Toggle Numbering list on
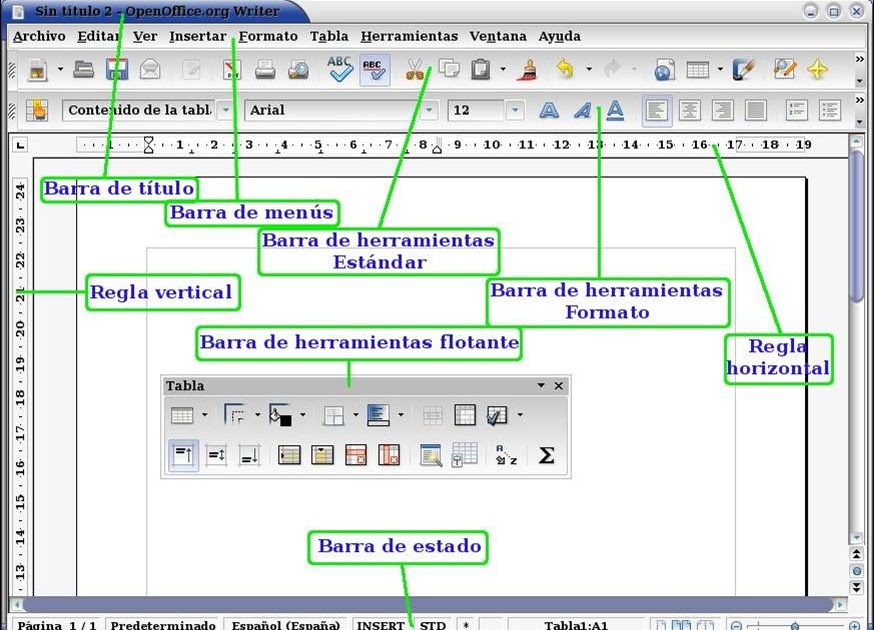 click(797, 110)
